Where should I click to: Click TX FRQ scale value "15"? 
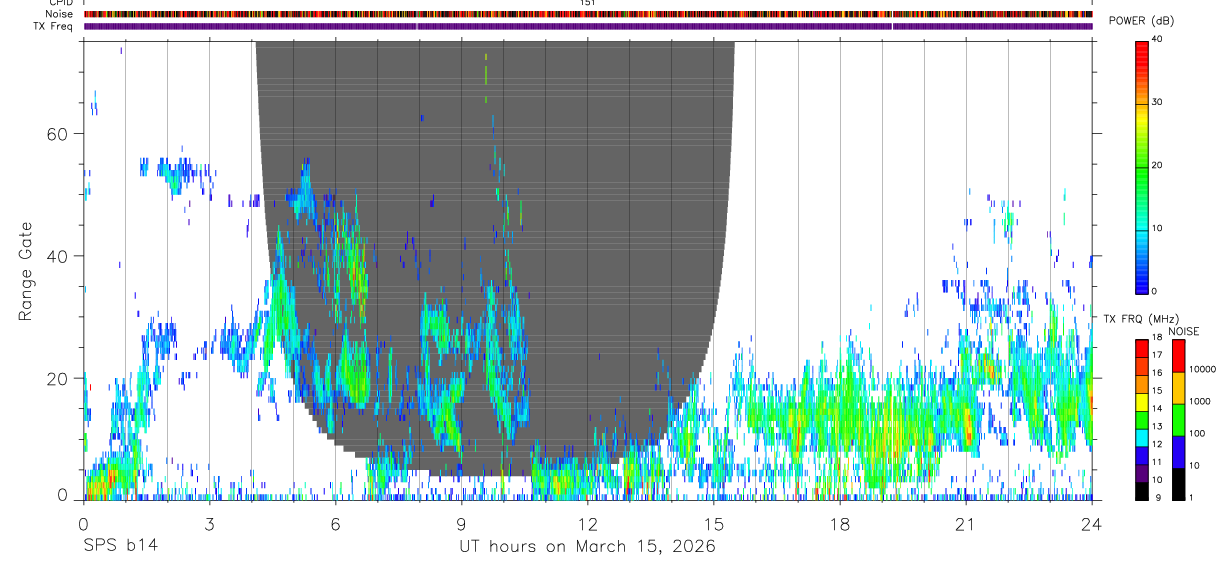coord(1156,390)
